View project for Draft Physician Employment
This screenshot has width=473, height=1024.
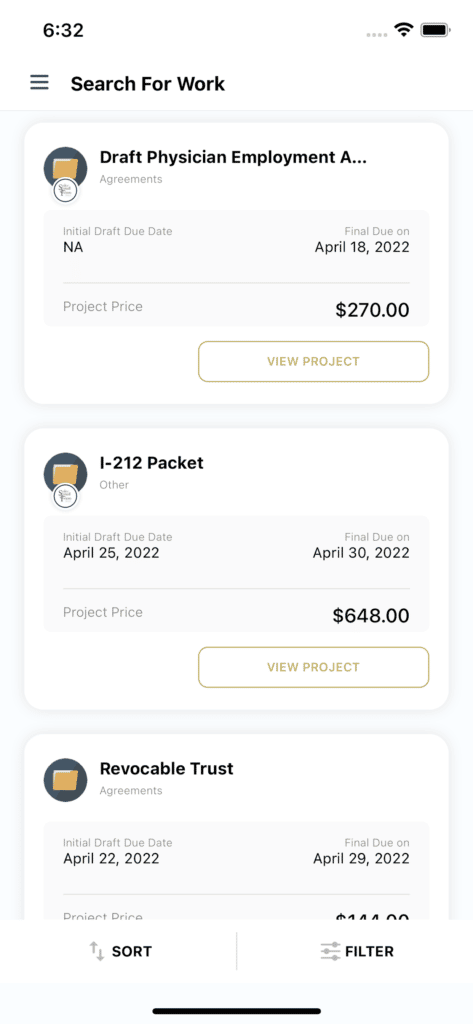coord(314,361)
